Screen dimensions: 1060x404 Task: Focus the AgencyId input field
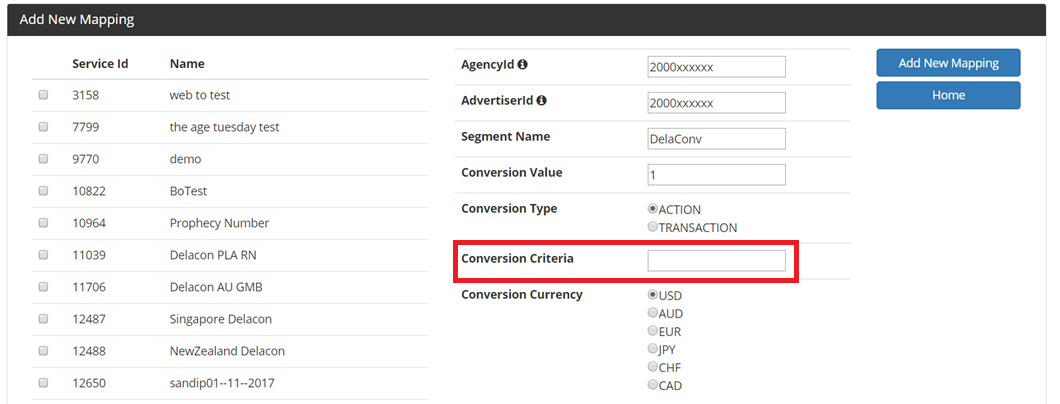point(717,67)
